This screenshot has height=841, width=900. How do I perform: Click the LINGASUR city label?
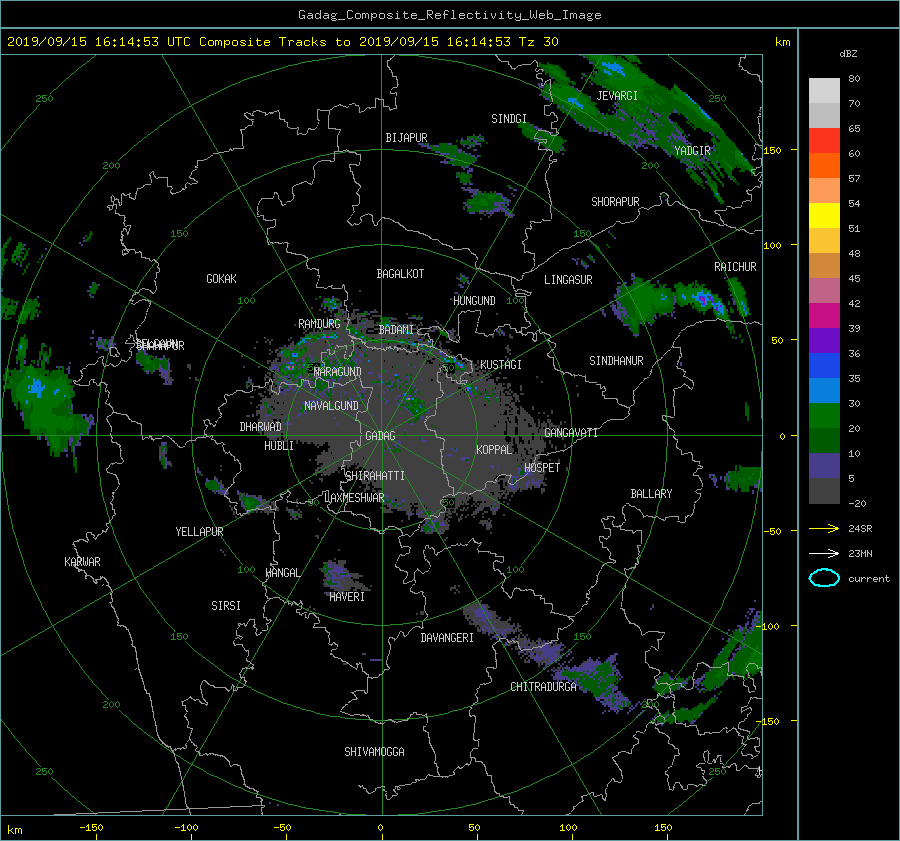click(x=568, y=280)
